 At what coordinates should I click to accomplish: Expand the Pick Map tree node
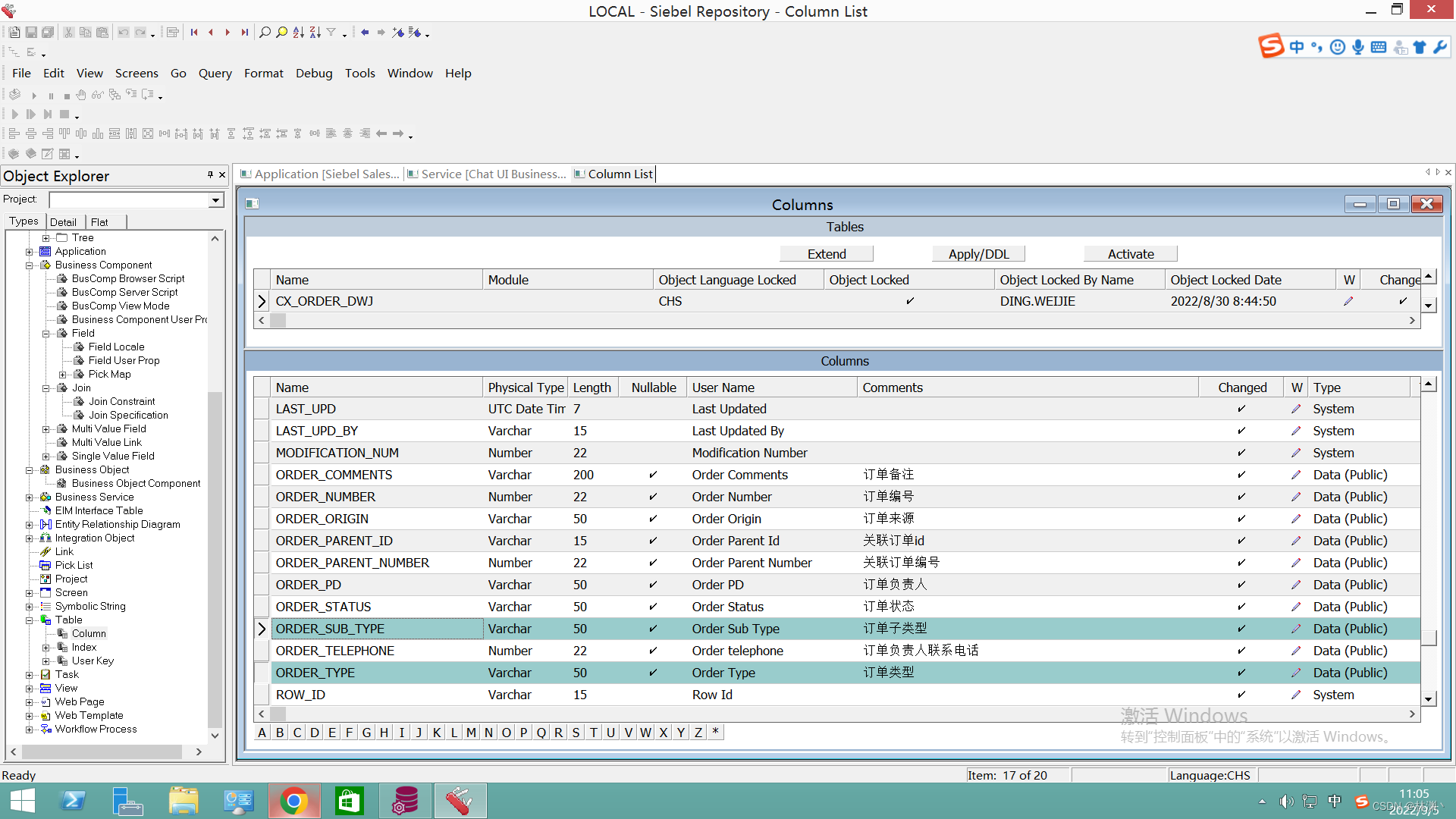(x=63, y=375)
